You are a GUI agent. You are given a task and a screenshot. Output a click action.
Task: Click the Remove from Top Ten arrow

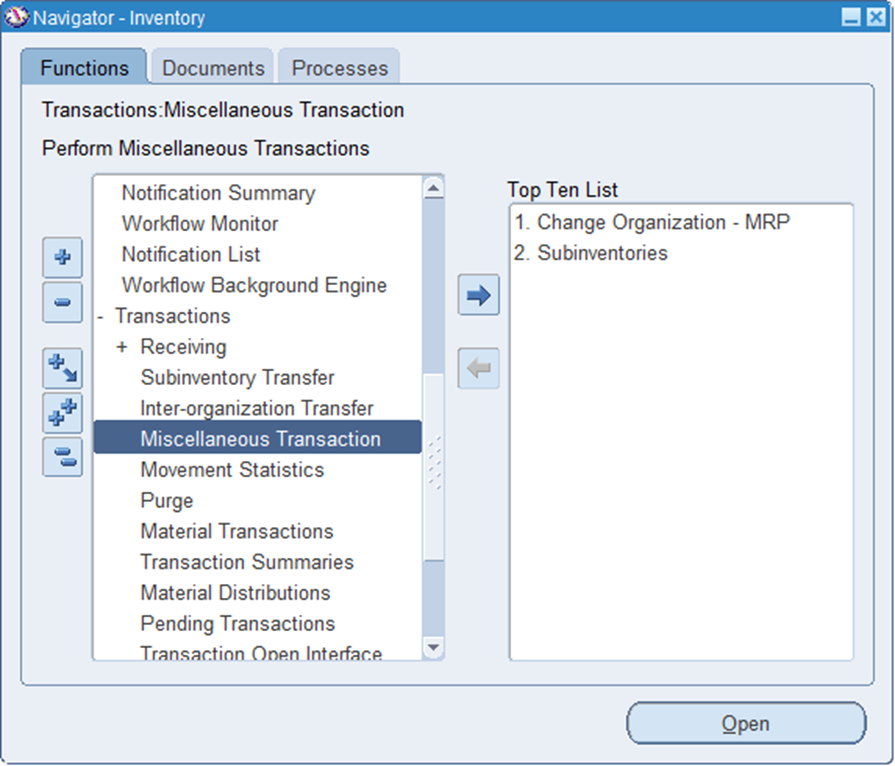pyautogui.click(x=478, y=369)
